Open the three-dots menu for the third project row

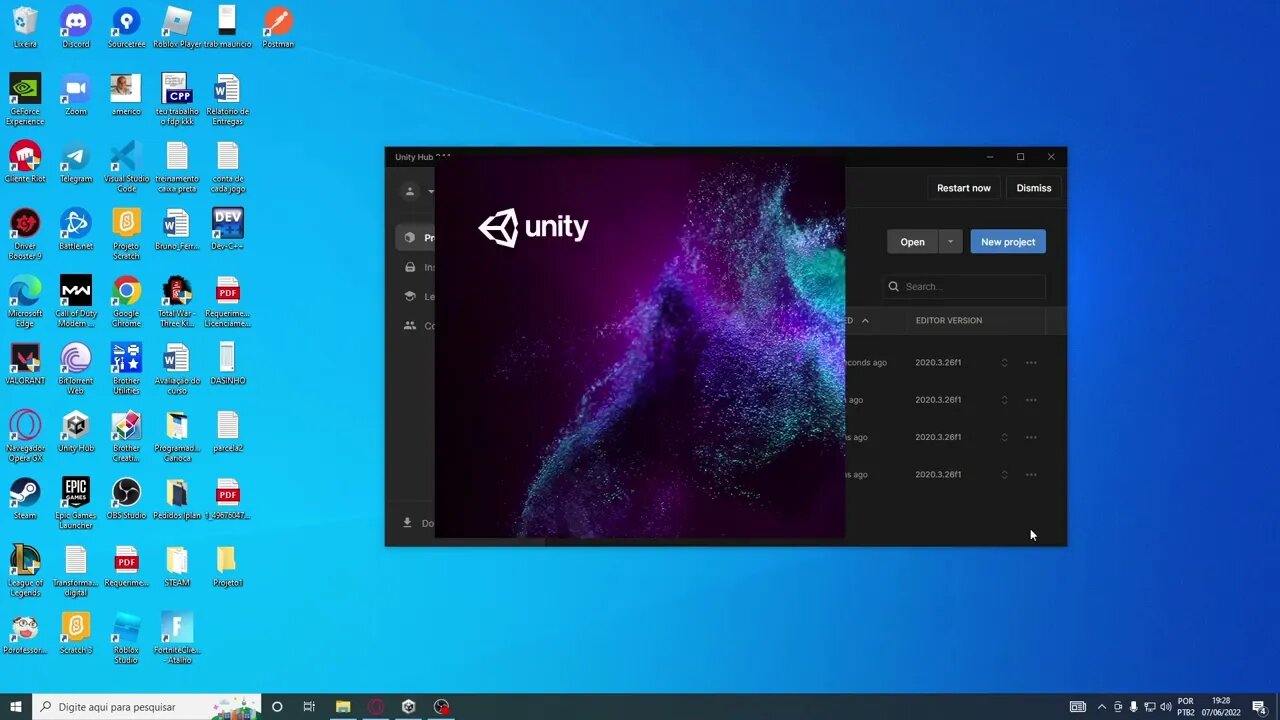pyautogui.click(x=1031, y=437)
